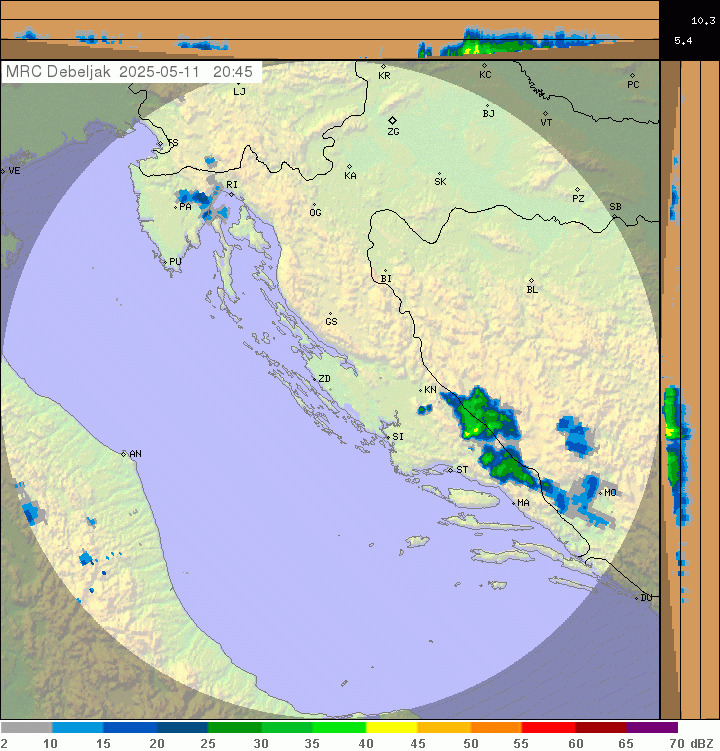The width and height of the screenshot is (720, 751).
Task: Pick the dark red 60–65 dBZ swatch
Action: coord(601,728)
